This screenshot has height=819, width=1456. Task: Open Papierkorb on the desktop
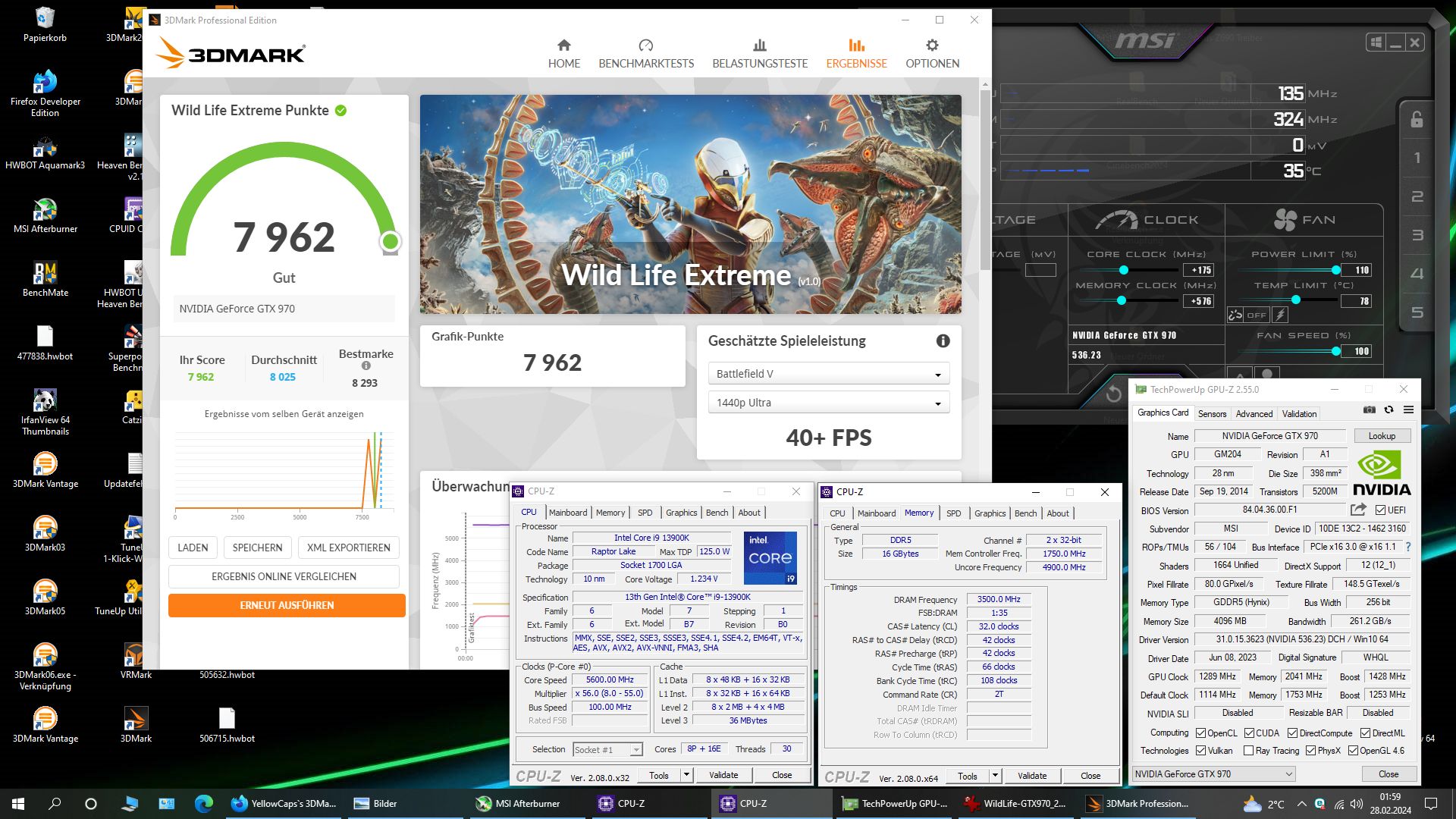[45, 24]
